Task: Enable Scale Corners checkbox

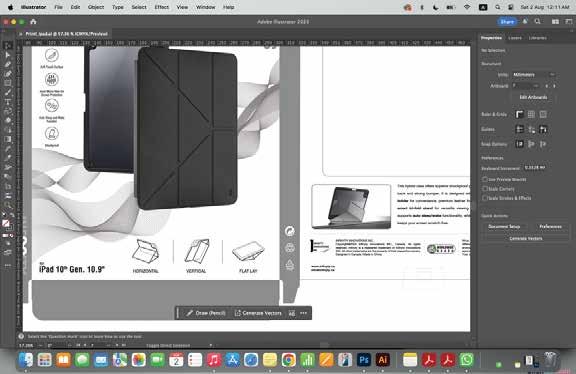Action: pos(485,188)
